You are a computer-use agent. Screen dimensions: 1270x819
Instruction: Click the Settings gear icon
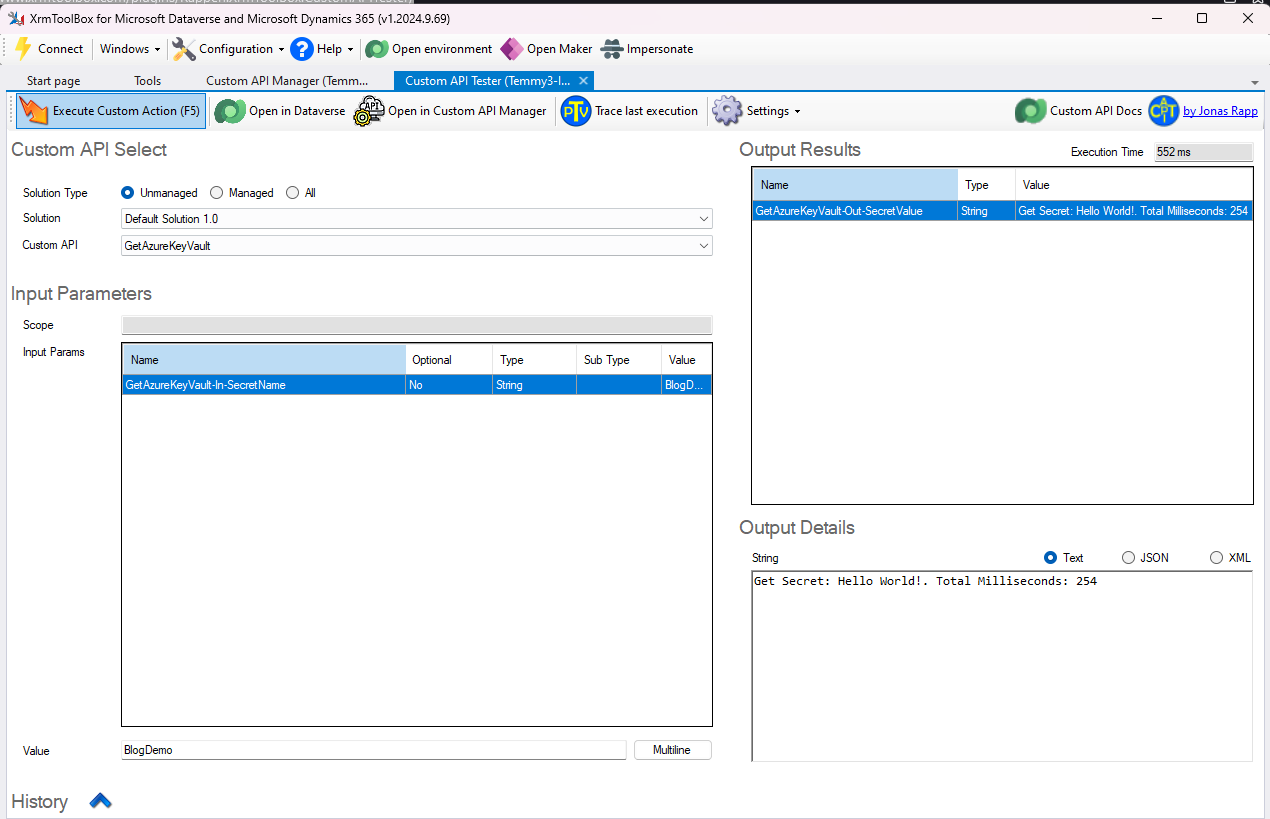[727, 111]
